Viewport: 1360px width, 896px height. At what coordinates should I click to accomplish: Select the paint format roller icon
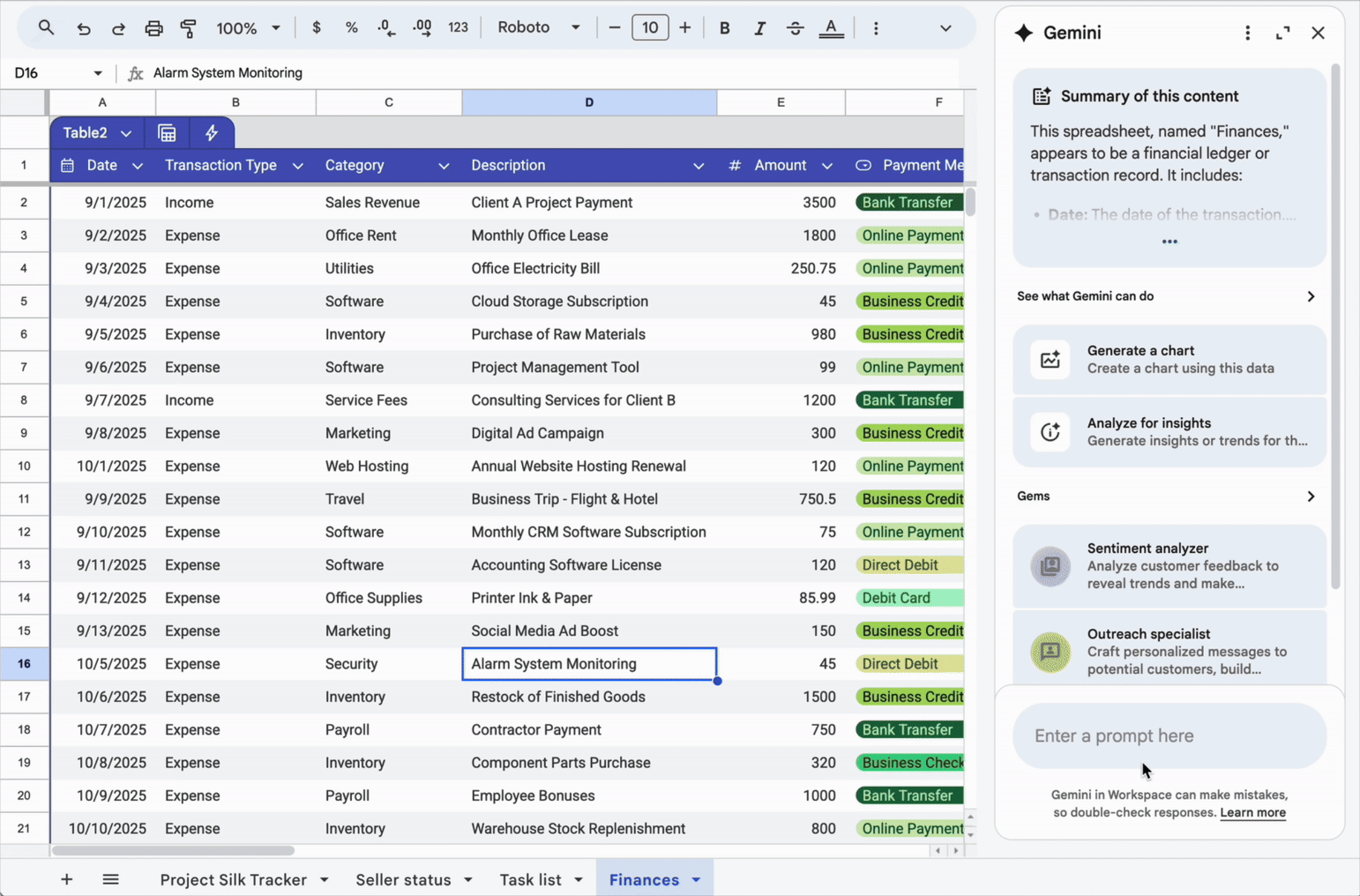[x=189, y=28]
